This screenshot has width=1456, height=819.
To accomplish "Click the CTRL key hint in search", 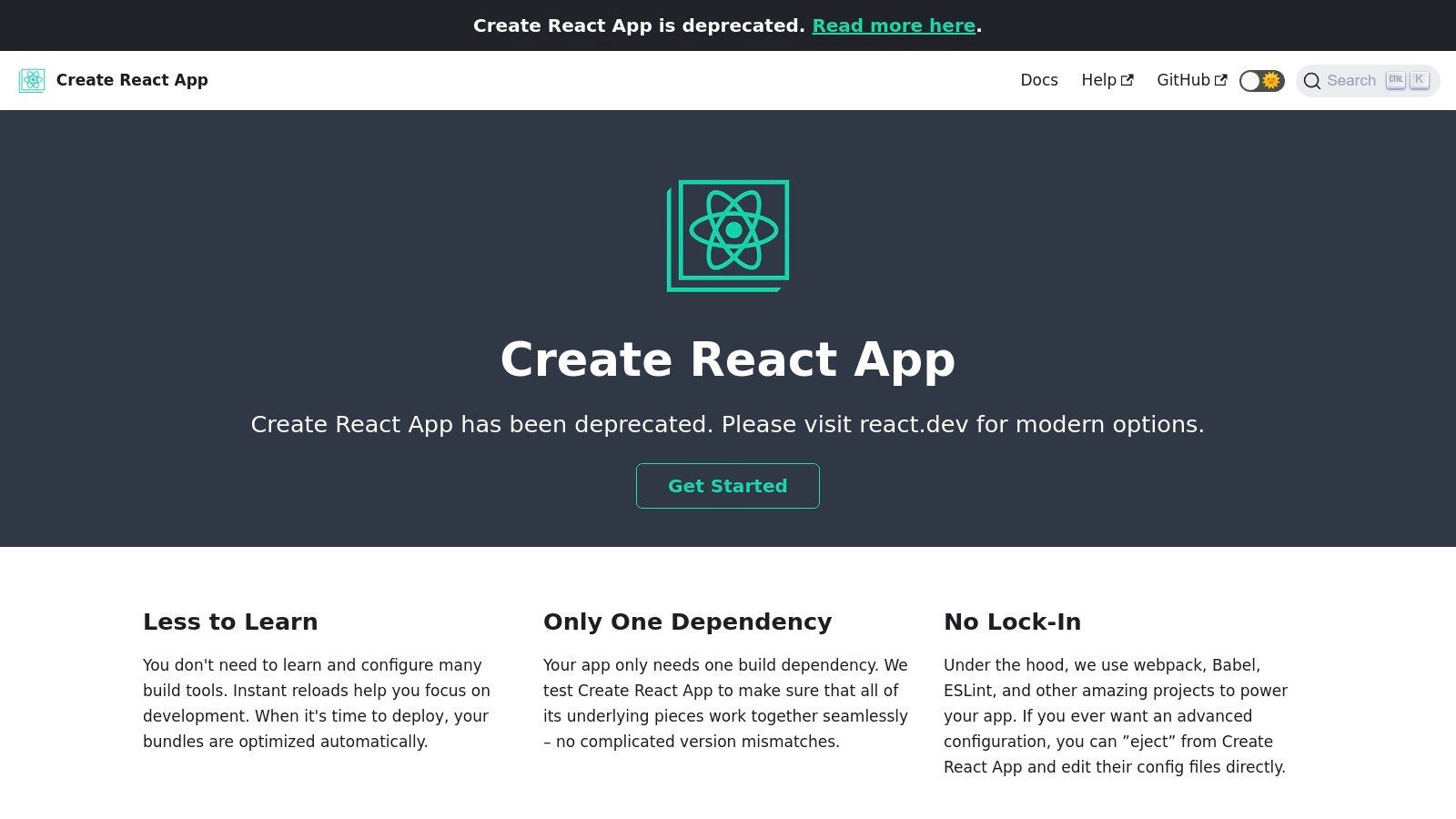I will [1396, 80].
